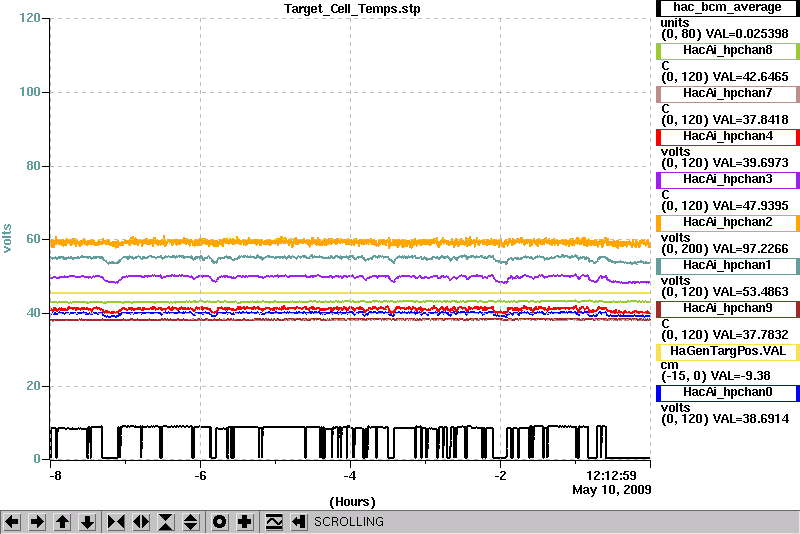Image resolution: width=800 pixels, height=534 pixels.
Task: Click the SCROLLING status label
Action: (x=348, y=522)
